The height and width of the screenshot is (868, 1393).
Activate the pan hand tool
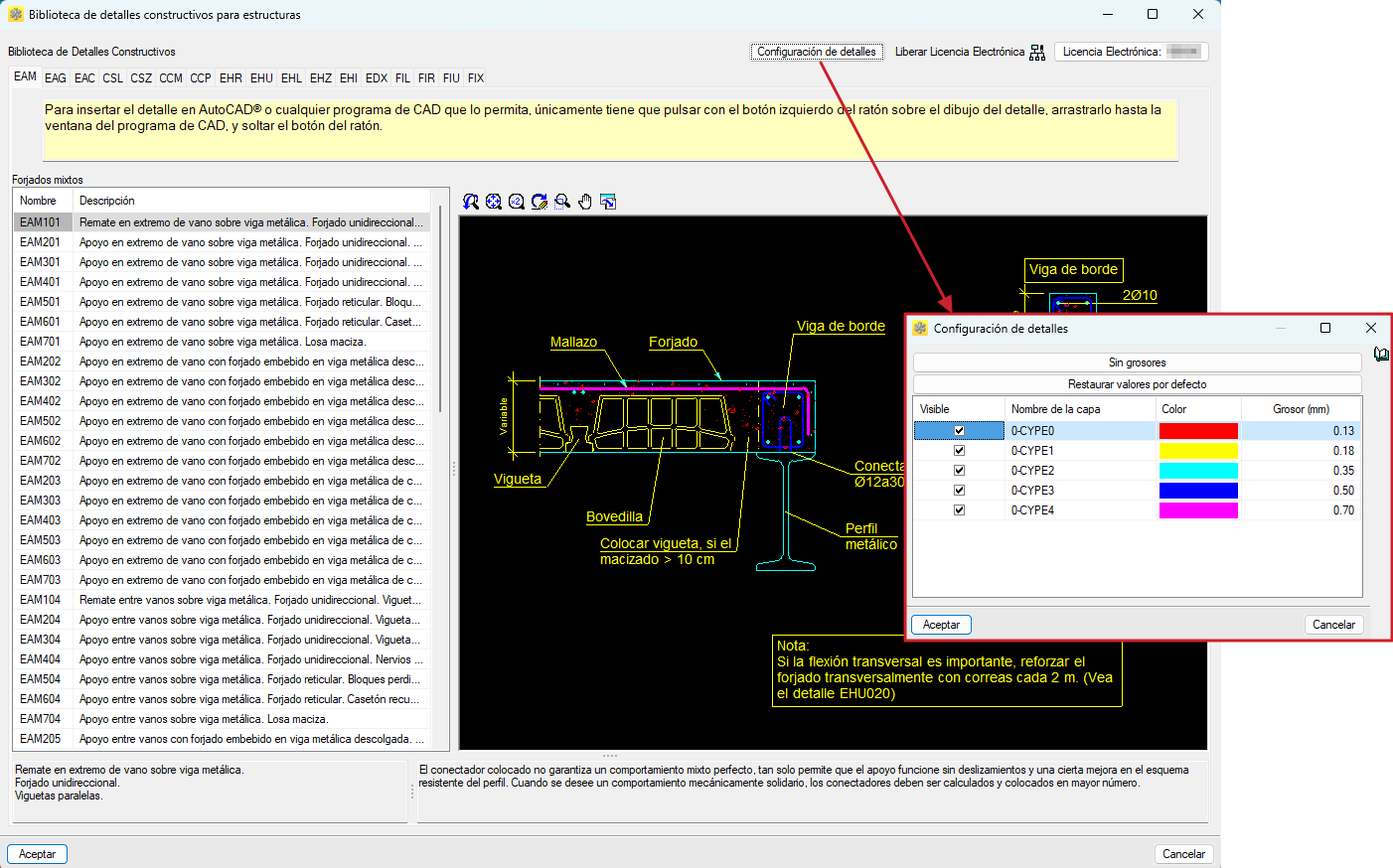pyautogui.click(x=585, y=202)
